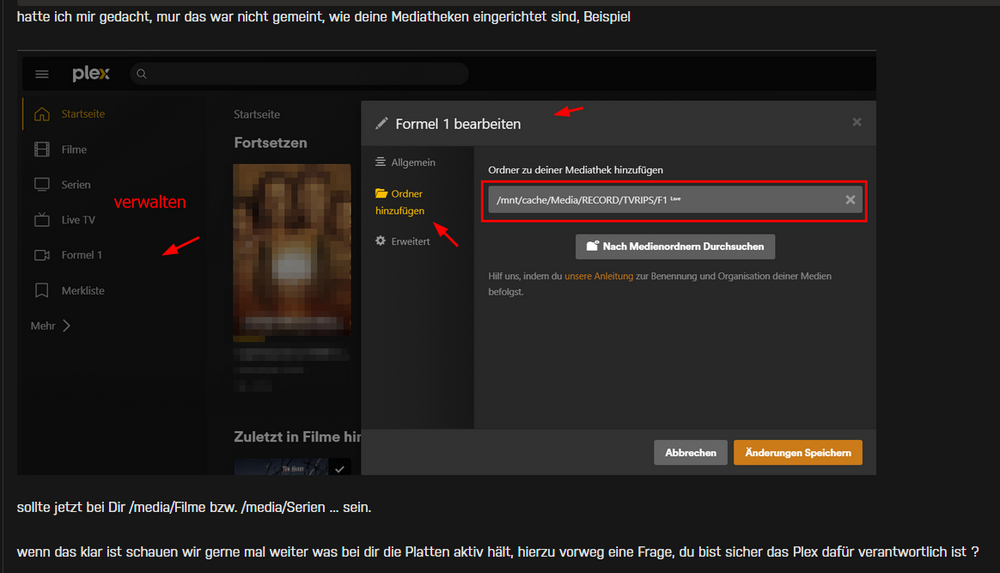
Task: Click the Zuletzt in Filme heading
Action: point(297,437)
